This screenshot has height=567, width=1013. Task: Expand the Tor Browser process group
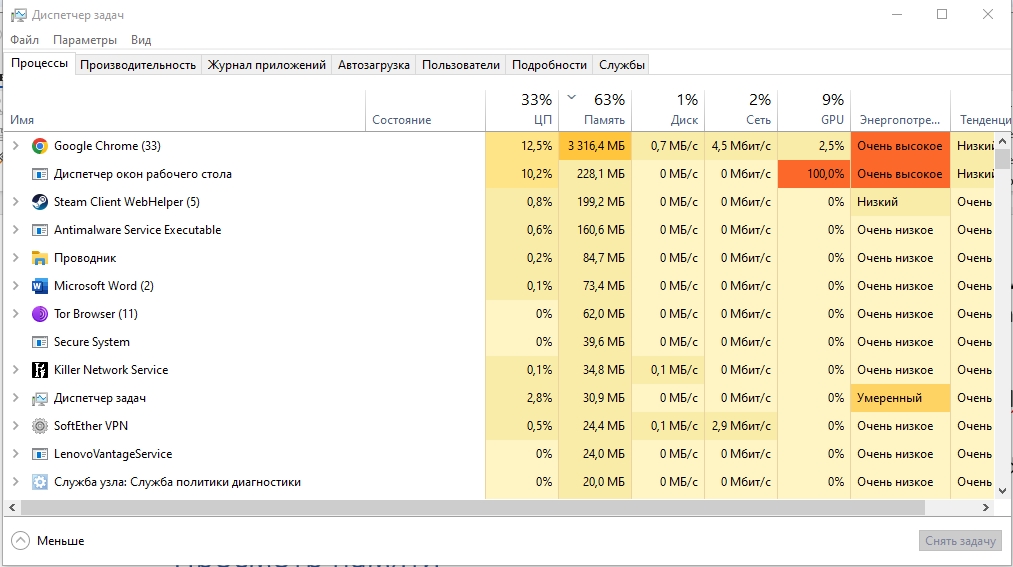click(x=16, y=314)
